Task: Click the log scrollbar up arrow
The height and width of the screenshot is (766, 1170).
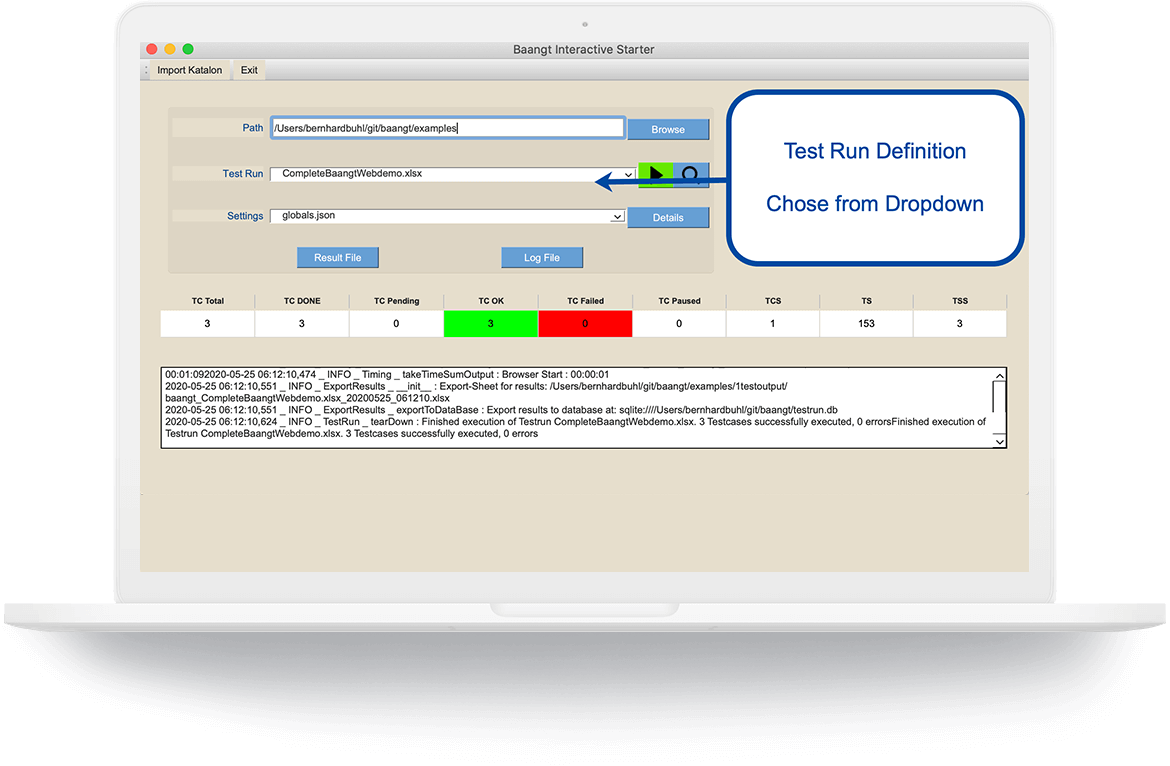Action: pos(999,376)
